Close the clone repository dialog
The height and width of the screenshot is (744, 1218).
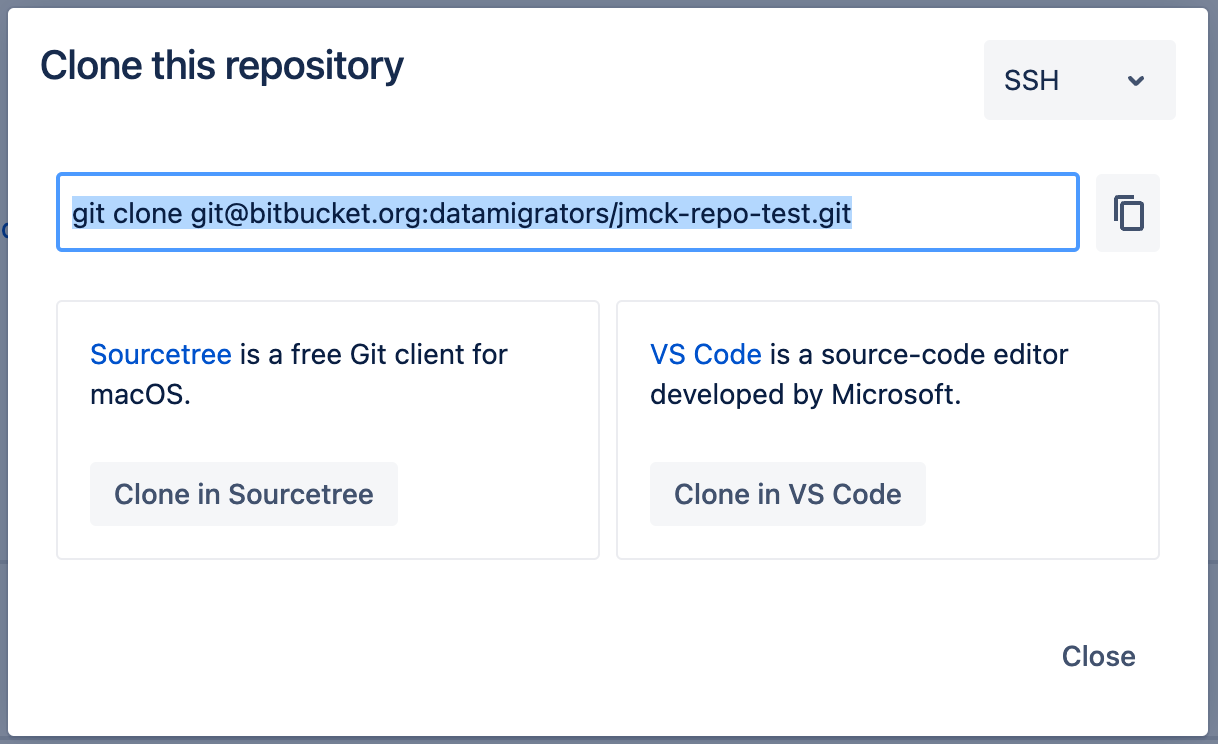(1098, 656)
